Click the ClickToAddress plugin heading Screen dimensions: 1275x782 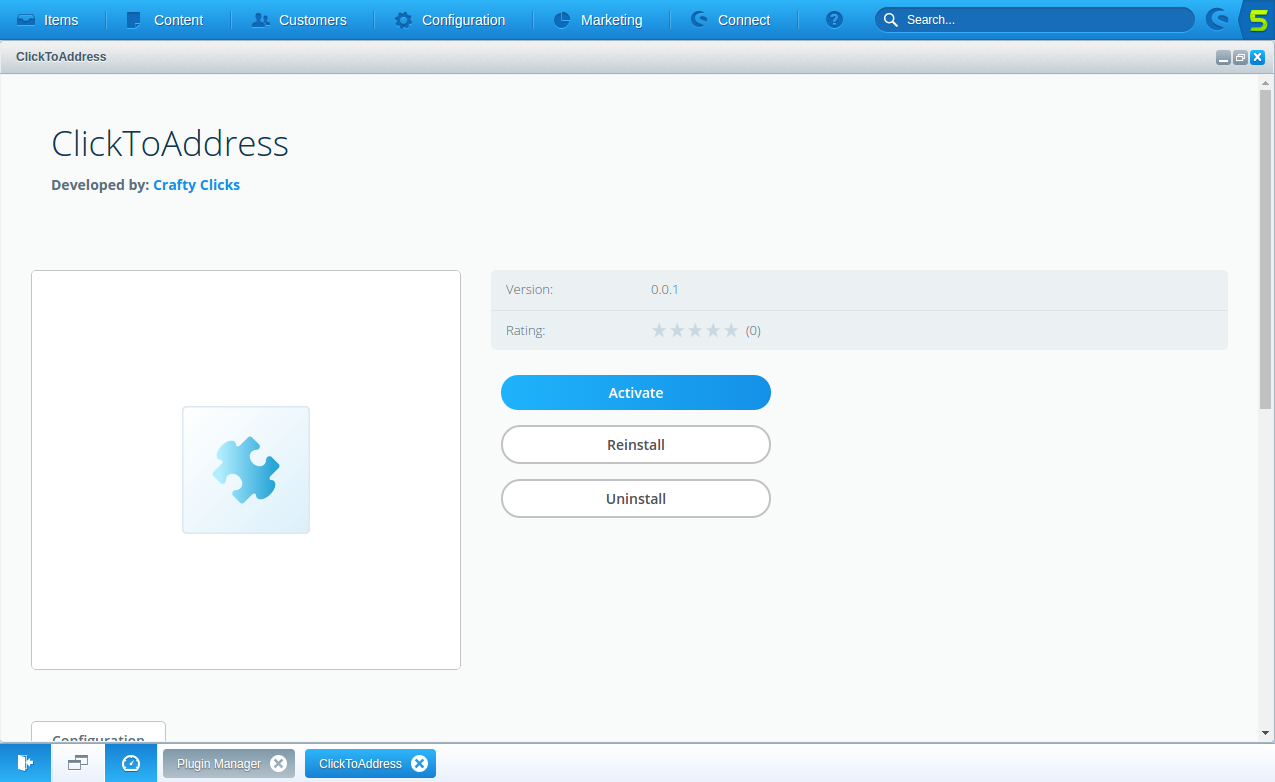coord(170,144)
